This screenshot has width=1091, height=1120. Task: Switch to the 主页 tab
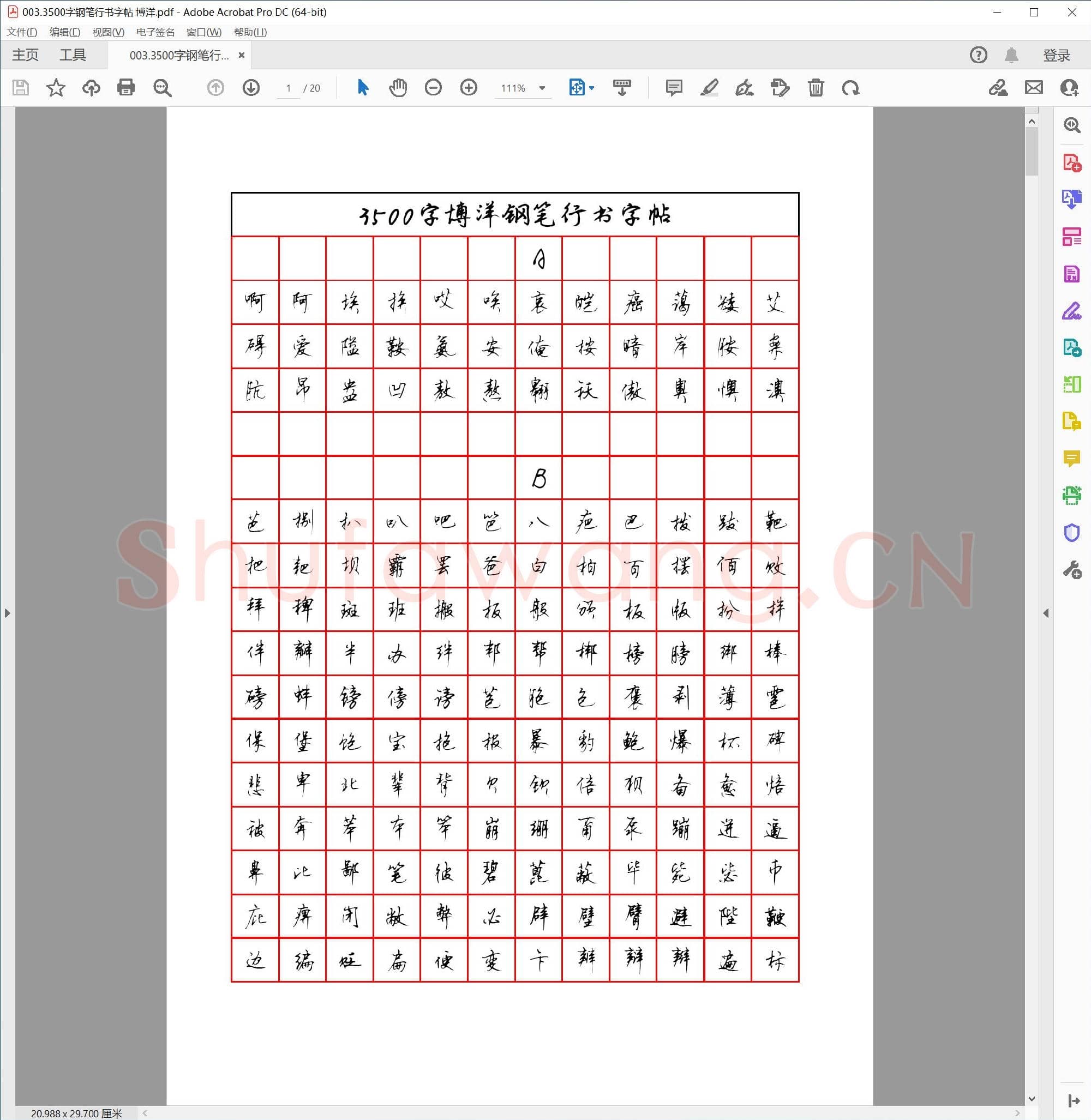point(25,55)
